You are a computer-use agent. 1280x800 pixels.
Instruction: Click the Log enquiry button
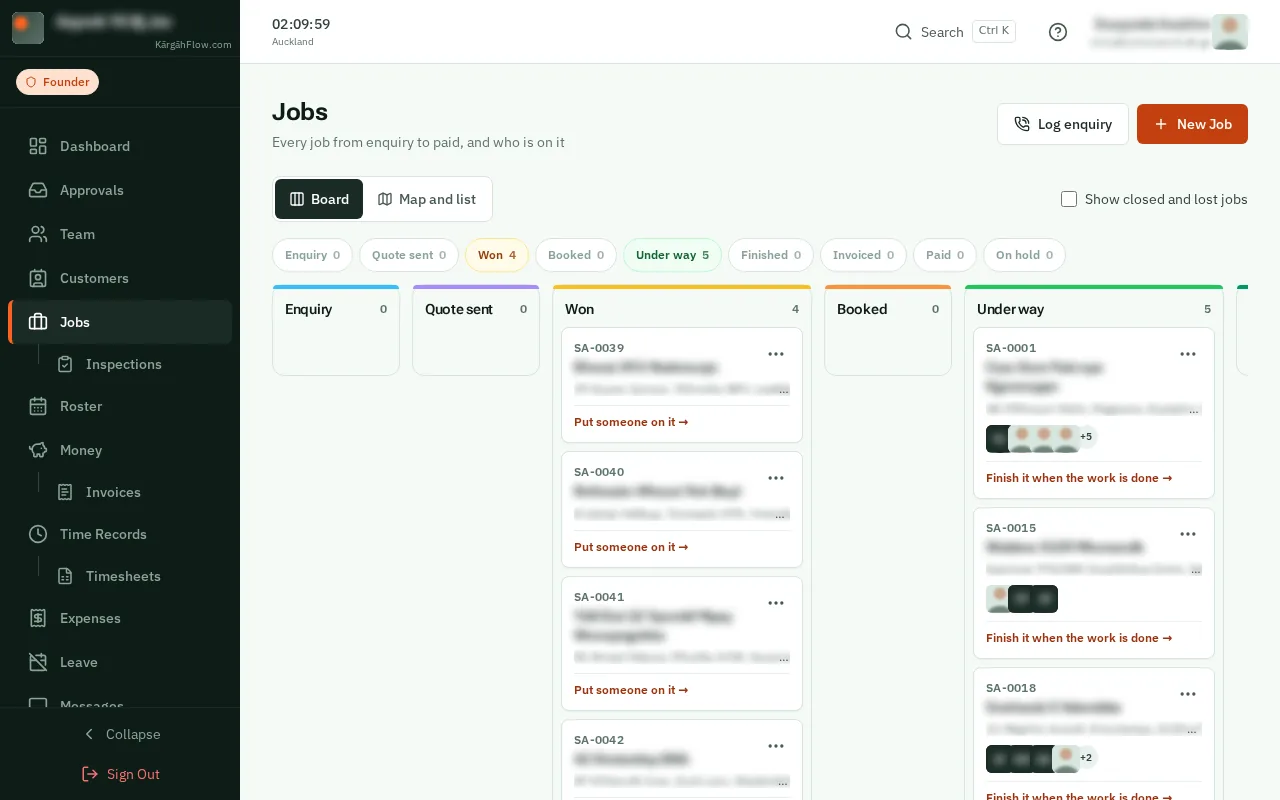pos(1063,124)
